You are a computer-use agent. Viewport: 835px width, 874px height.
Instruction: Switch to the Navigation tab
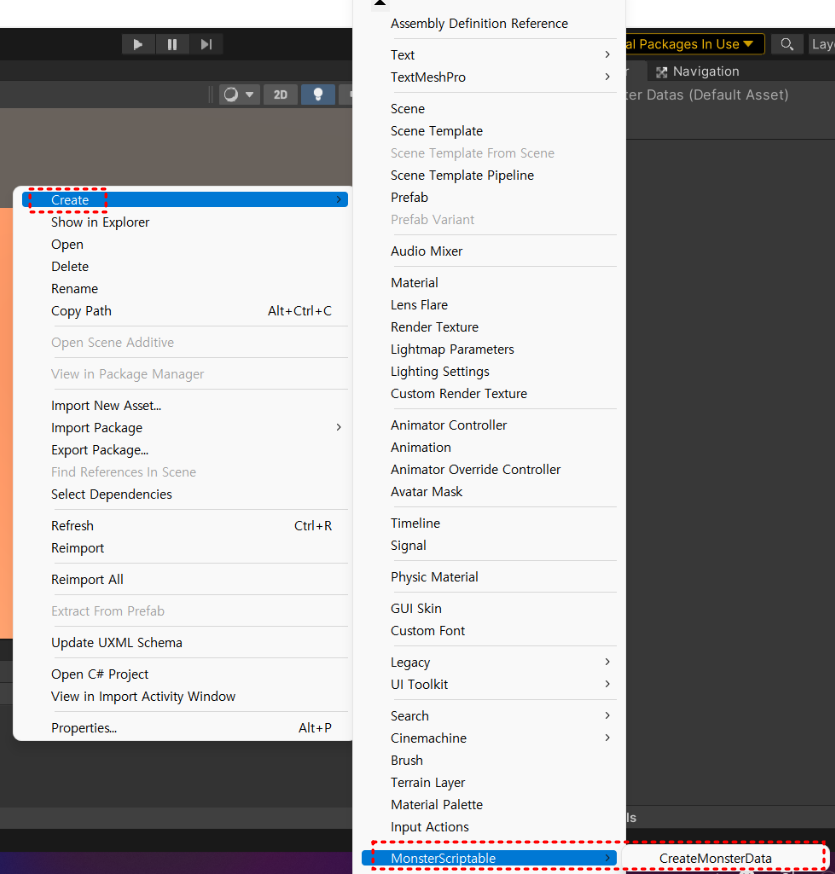click(x=698, y=71)
